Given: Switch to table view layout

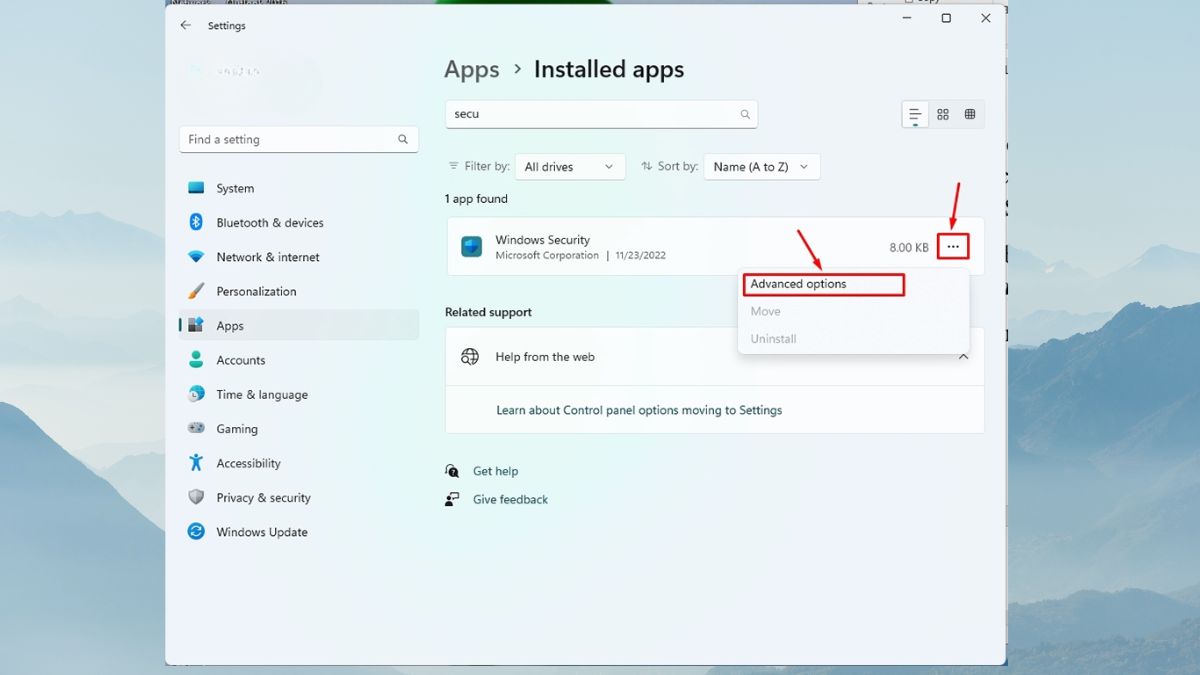Looking at the screenshot, I should 970,115.
